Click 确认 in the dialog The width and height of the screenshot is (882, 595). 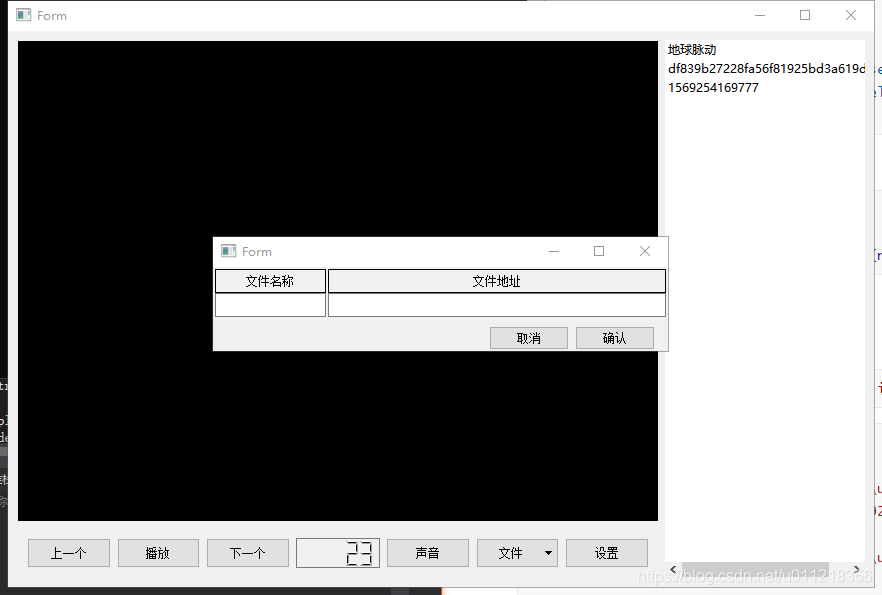pos(615,338)
